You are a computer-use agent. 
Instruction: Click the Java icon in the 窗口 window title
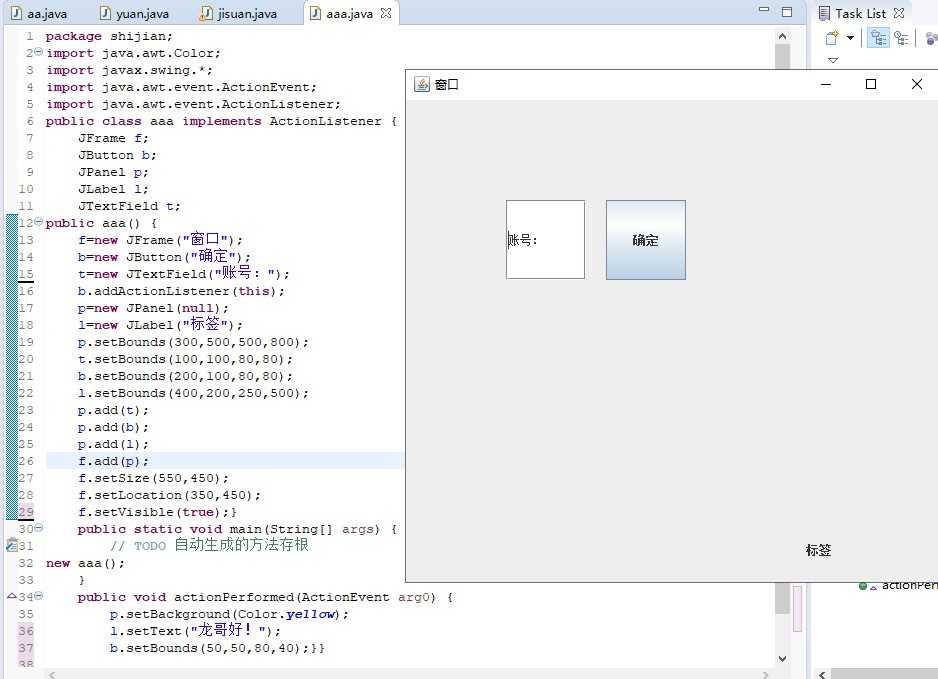(x=422, y=84)
